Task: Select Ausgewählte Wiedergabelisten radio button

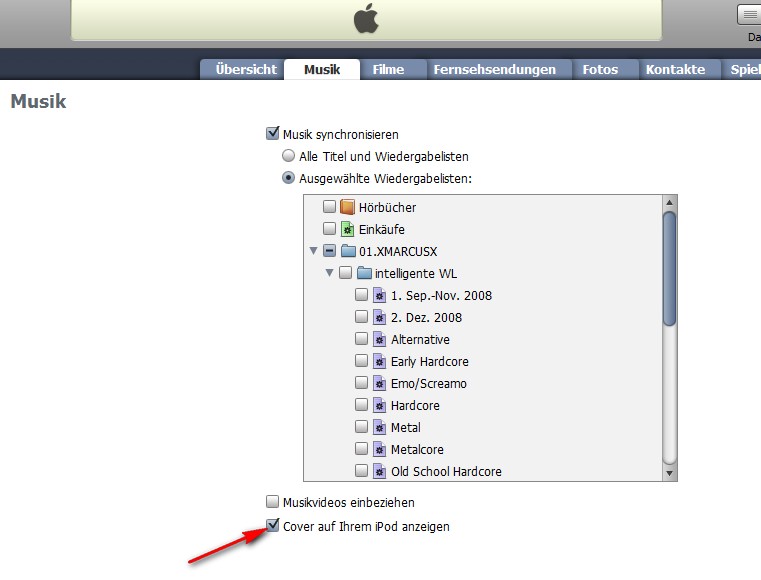Action: [288, 178]
